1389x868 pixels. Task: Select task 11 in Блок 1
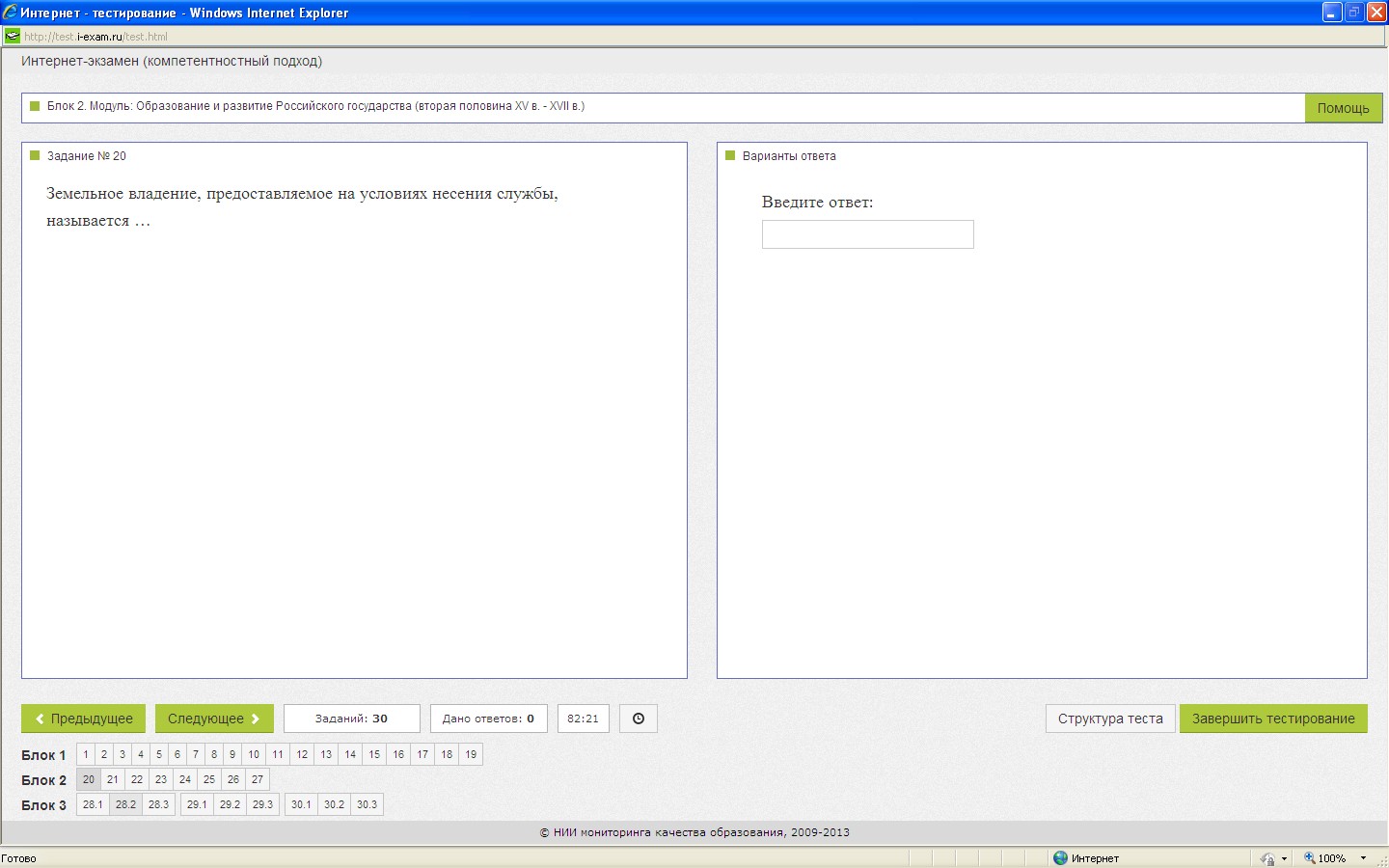click(x=278, y=754)
